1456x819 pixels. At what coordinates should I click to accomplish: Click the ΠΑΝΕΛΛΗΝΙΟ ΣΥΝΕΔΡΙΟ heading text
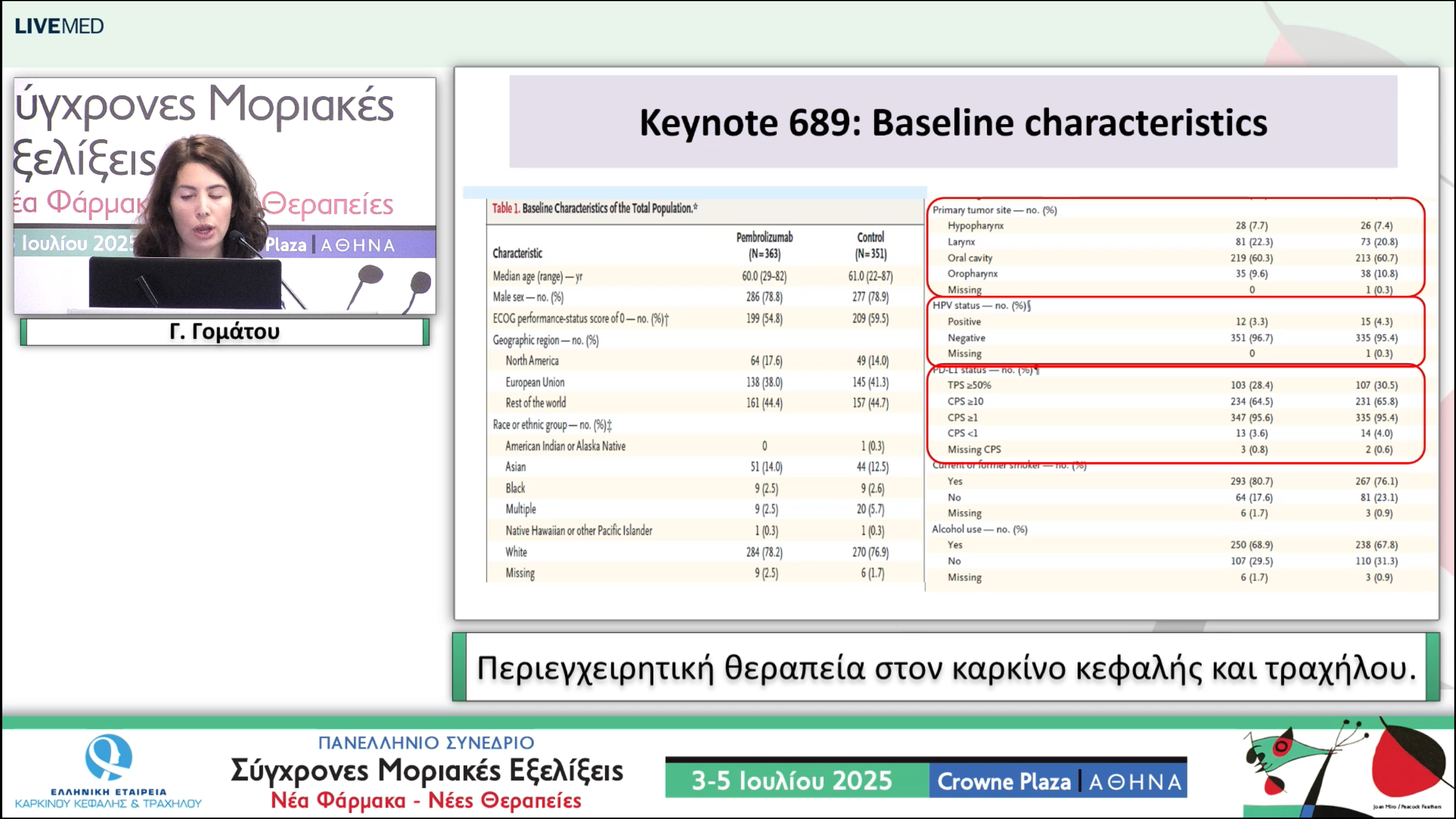(x=426, y=743)
